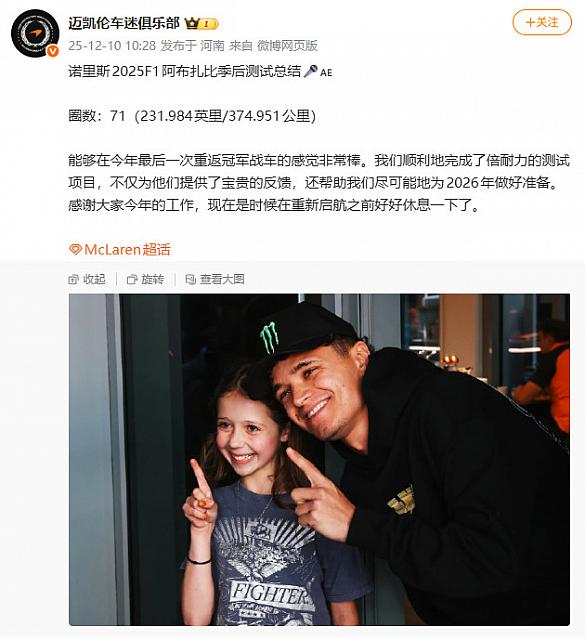Image resolution: width=585 pixels, height=640 pixels.
Task: Click the microphone emoji icon in post
Action: point(310,71)
